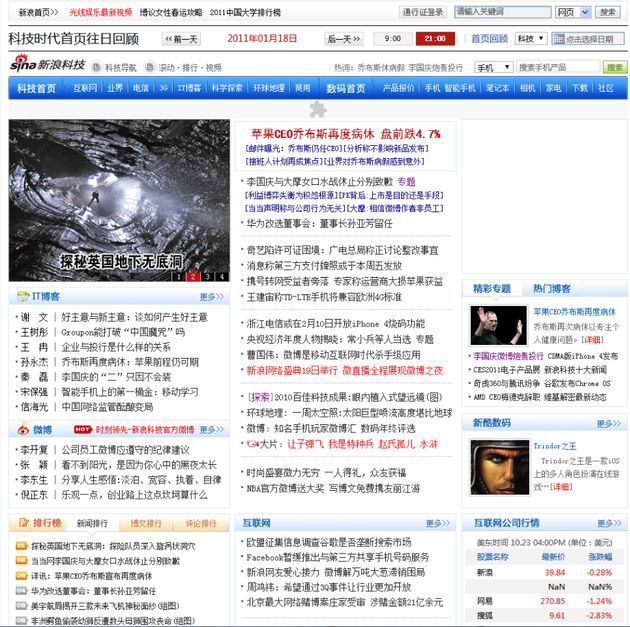Click the keyword search input field
This screenshot has width=630, height=627.
tap(503, 12)
